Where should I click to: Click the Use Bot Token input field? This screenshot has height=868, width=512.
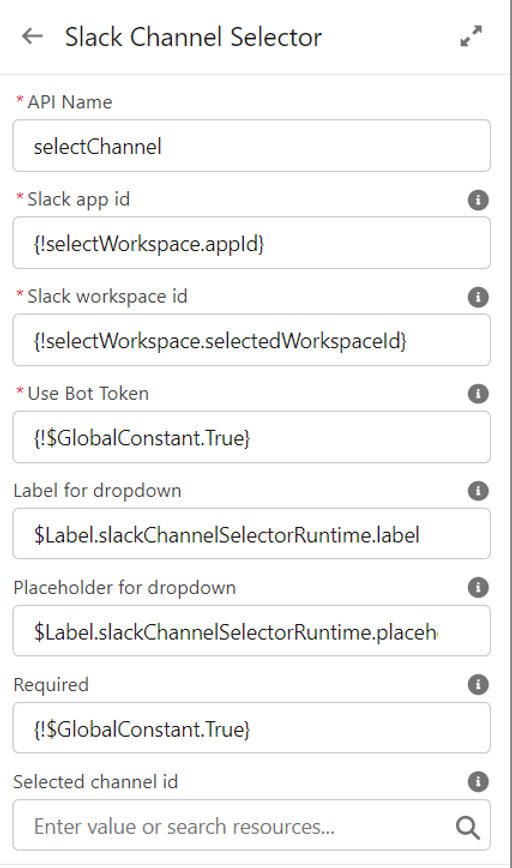pos(251,437)
